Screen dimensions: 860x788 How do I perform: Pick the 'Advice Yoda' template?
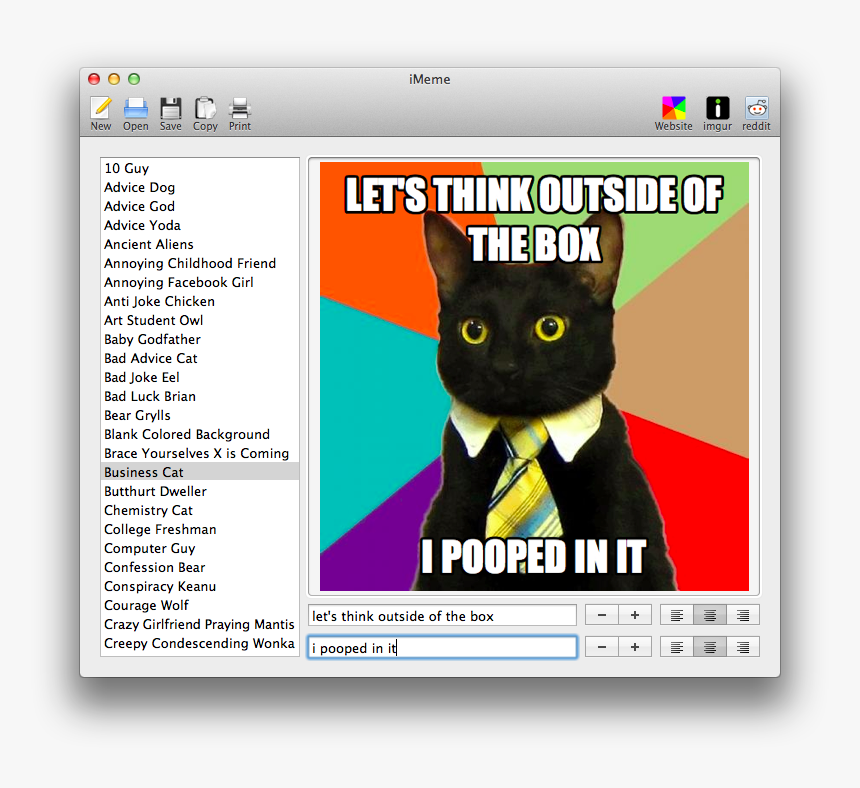200,225
